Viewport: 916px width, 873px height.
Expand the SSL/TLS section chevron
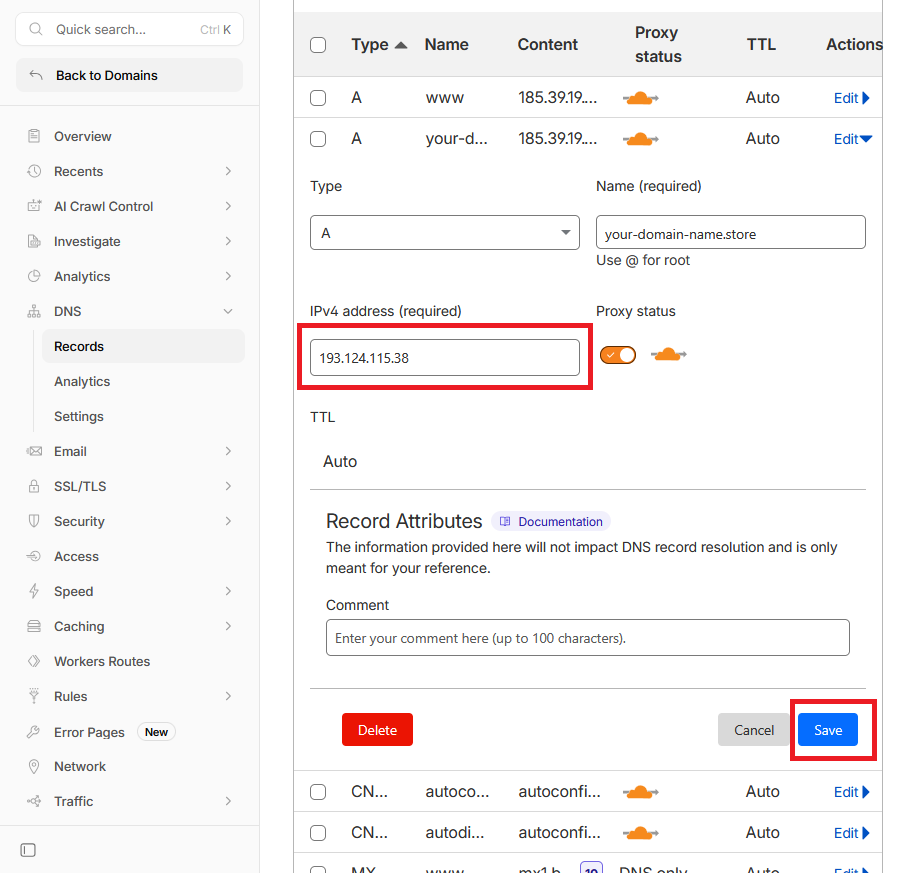(x=228, y=486)
